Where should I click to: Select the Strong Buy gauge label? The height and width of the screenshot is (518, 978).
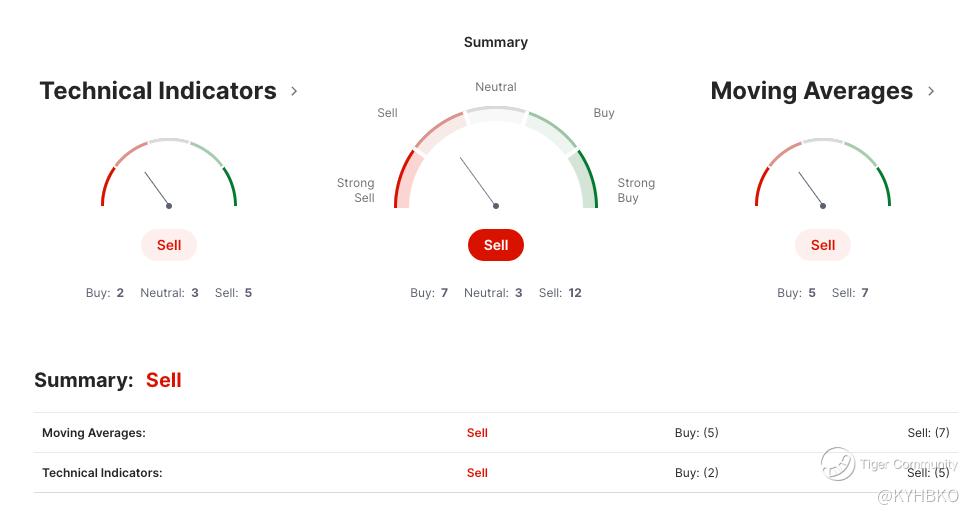click(636, 190)
